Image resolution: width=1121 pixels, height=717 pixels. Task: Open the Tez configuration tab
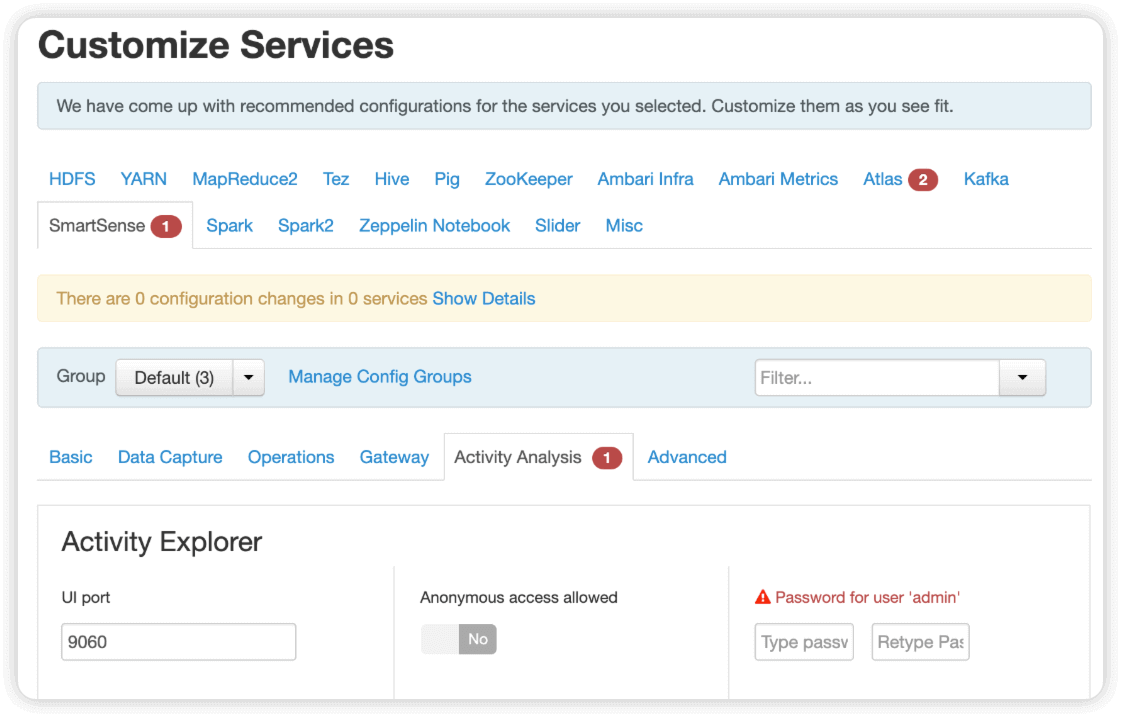click(x=336, y=179)
